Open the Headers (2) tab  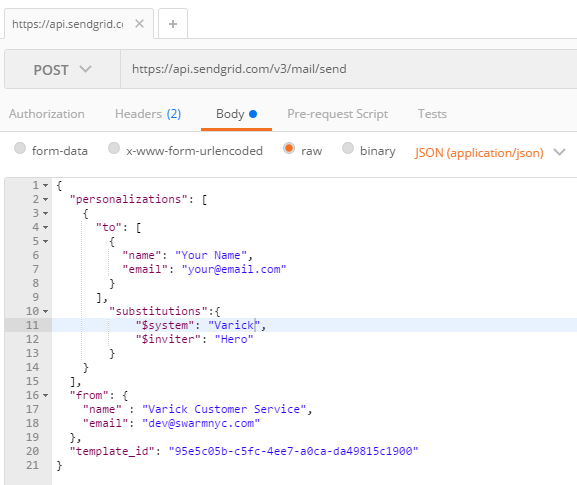(148, 114)
